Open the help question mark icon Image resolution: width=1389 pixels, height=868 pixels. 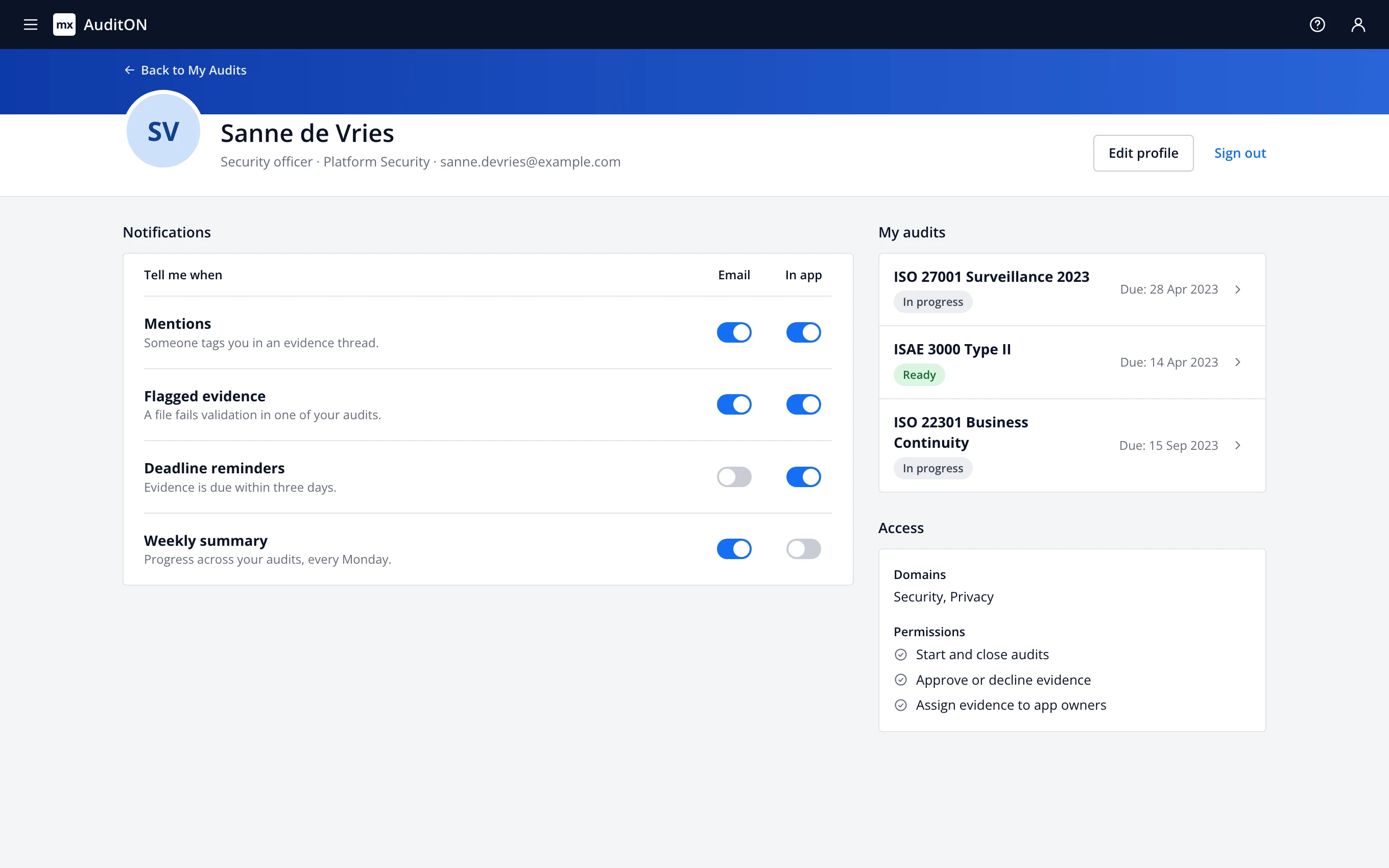point(1318,25)
